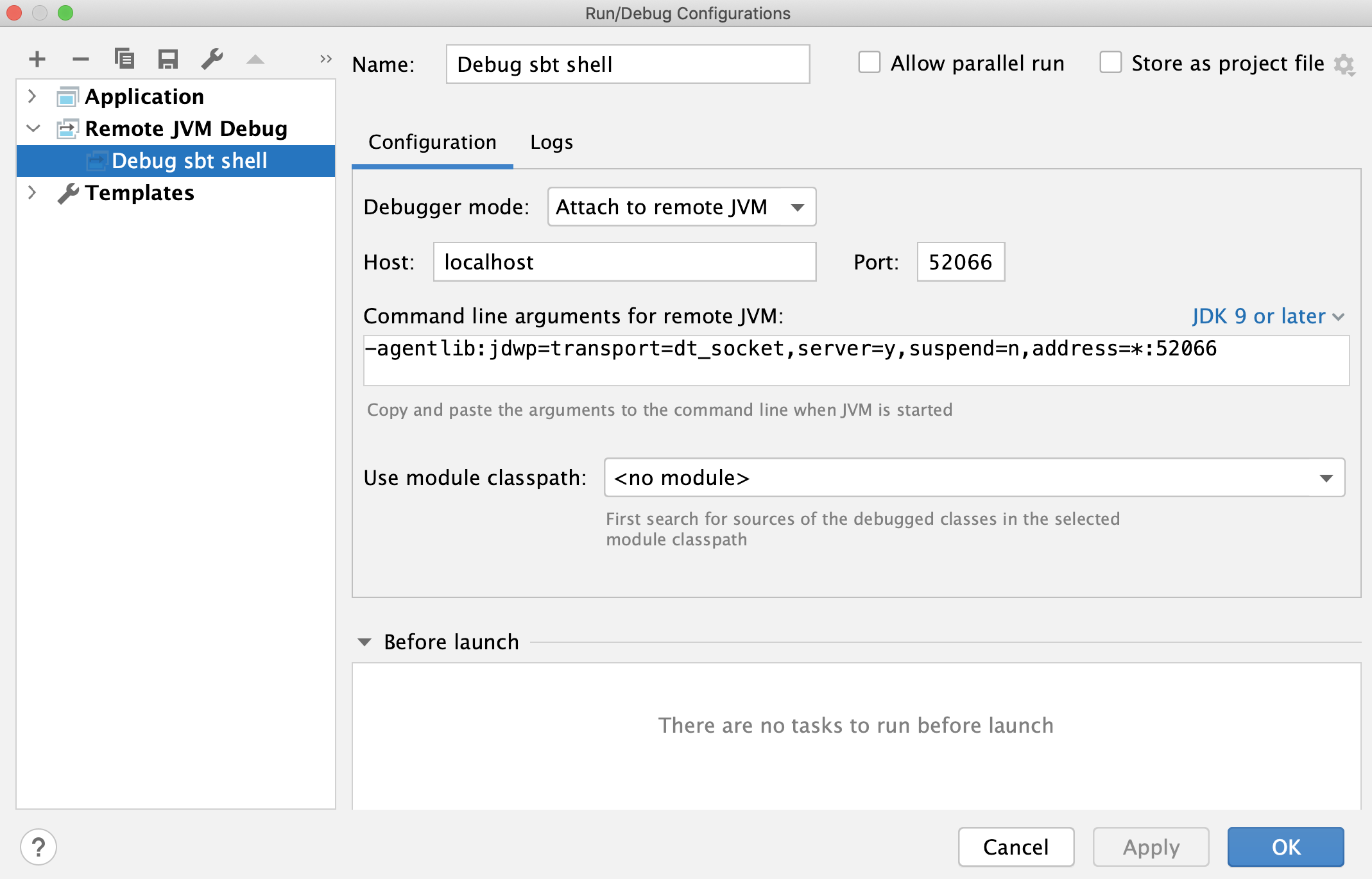1372x879 pixels.
Task: Open settings via gear icon
Action: 1345,63
